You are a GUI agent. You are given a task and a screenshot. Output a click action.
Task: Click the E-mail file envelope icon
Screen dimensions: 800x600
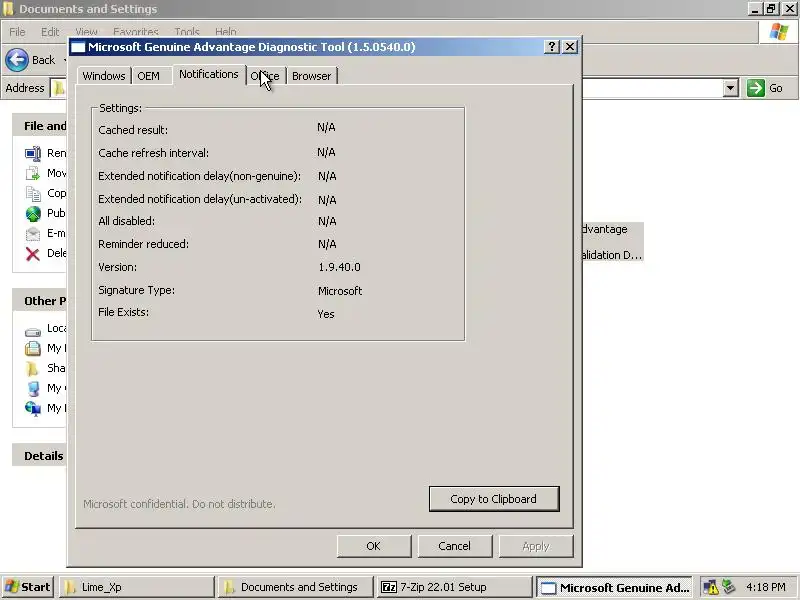pyautogui.click(x=33, y=234)
